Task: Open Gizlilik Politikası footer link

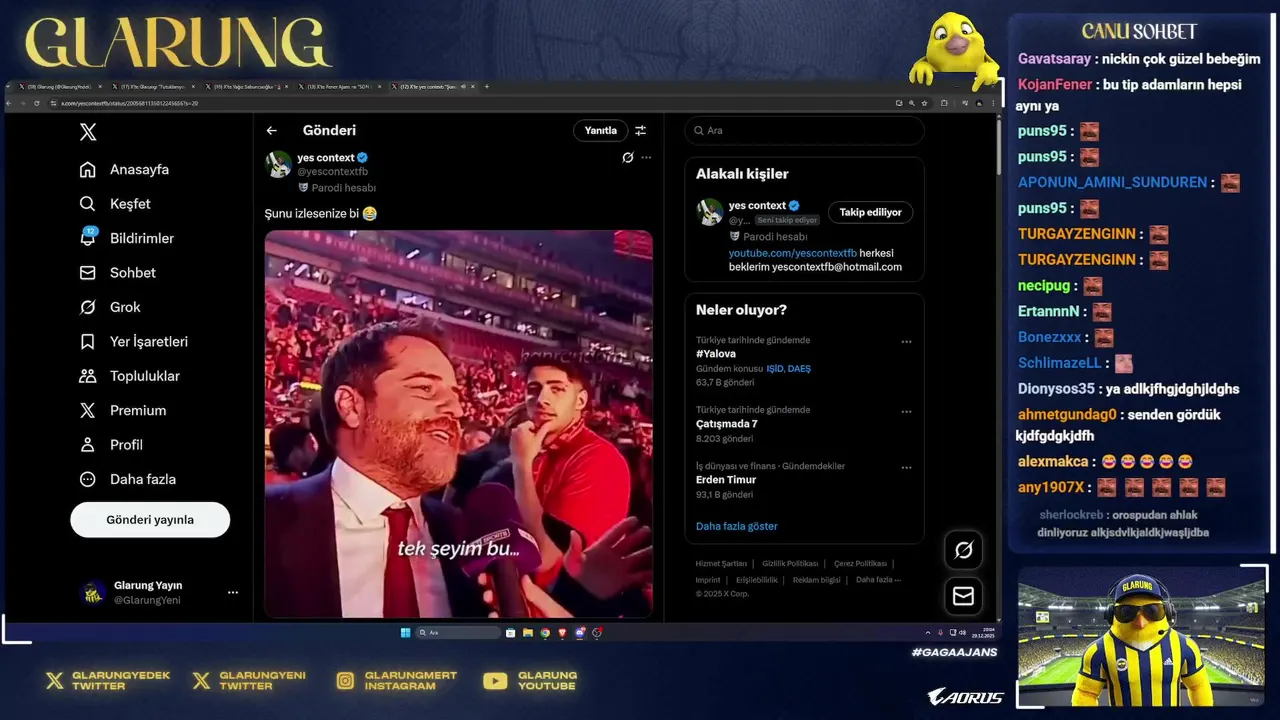Action: point(790,564)
